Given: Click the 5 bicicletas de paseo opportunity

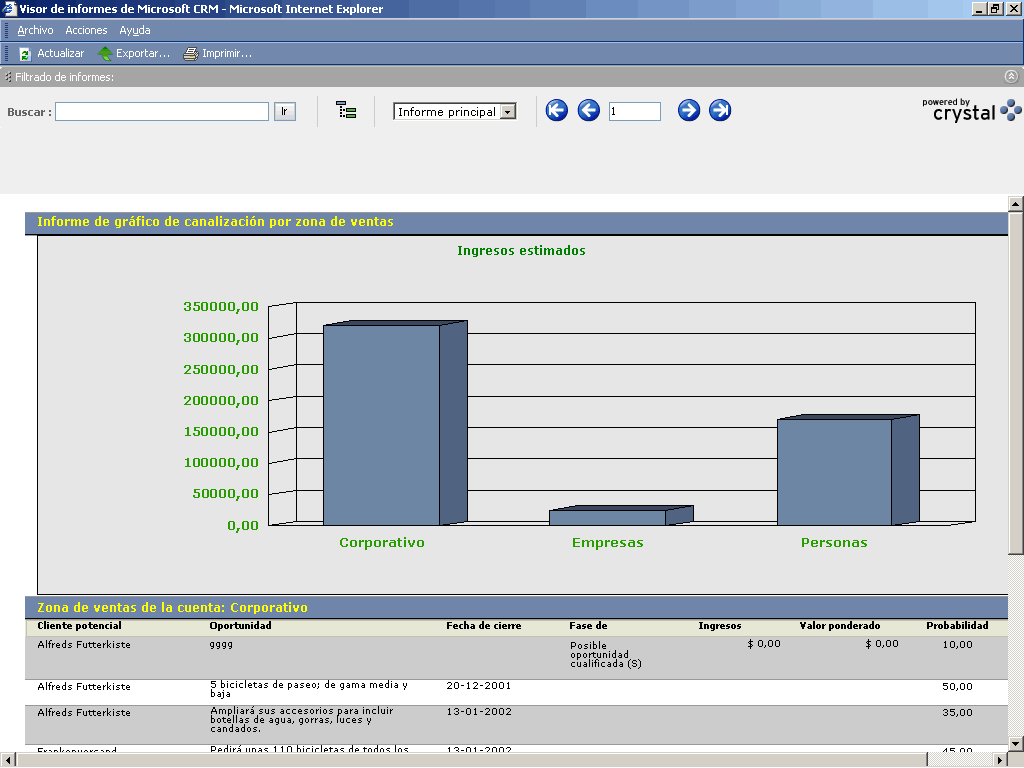Looking at the screenshot, I should [309, 689].
